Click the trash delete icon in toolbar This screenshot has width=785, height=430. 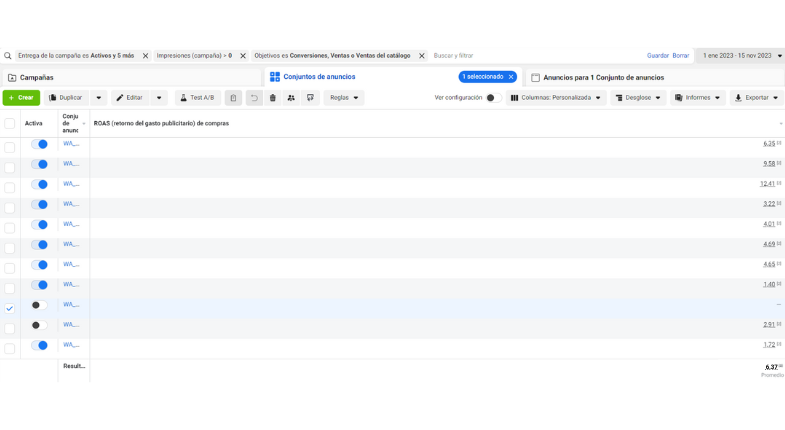[272, 98]
